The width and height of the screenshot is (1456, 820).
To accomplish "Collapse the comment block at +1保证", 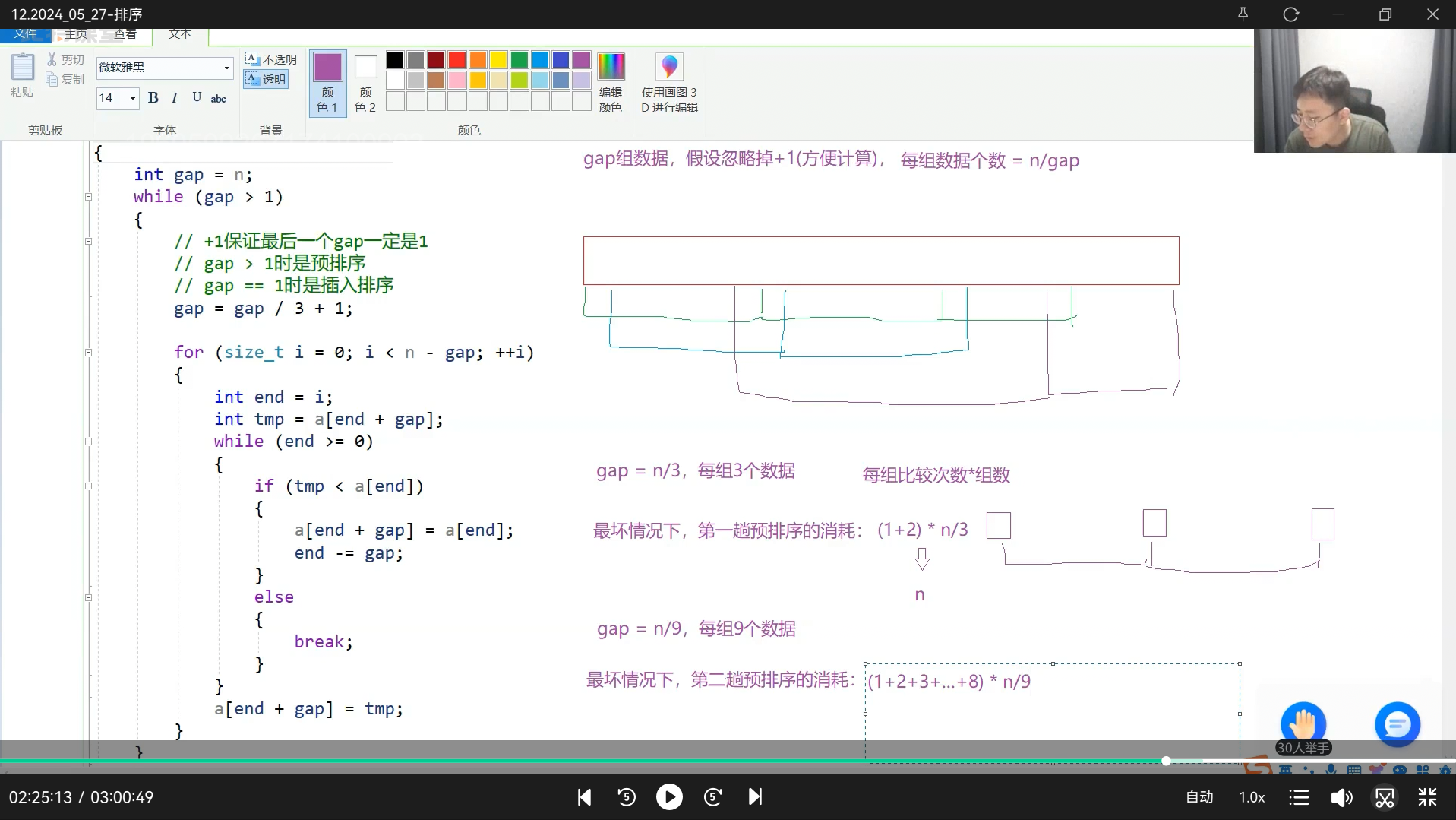I will pos(88,242).
